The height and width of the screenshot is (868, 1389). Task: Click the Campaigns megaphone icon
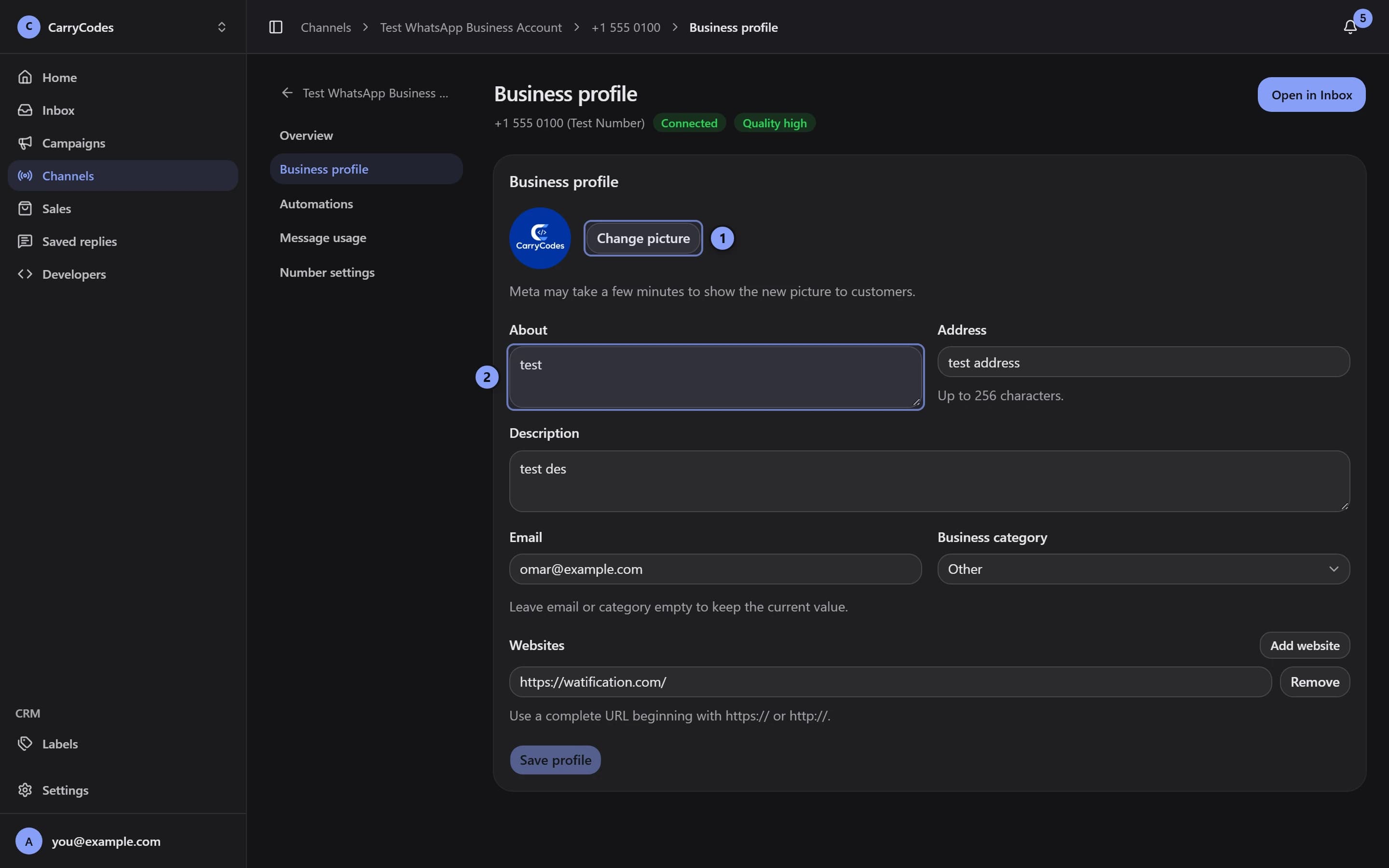(25, 142)
